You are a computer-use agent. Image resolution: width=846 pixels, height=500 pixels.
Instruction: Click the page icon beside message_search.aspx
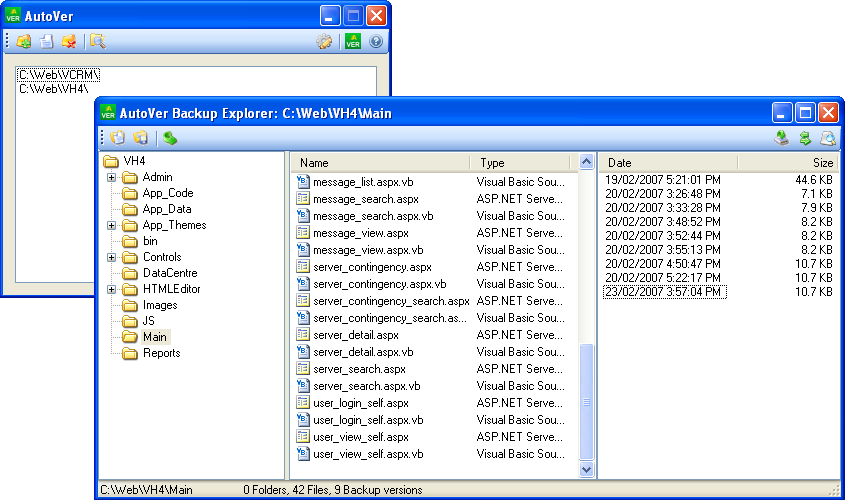(303, 198)
